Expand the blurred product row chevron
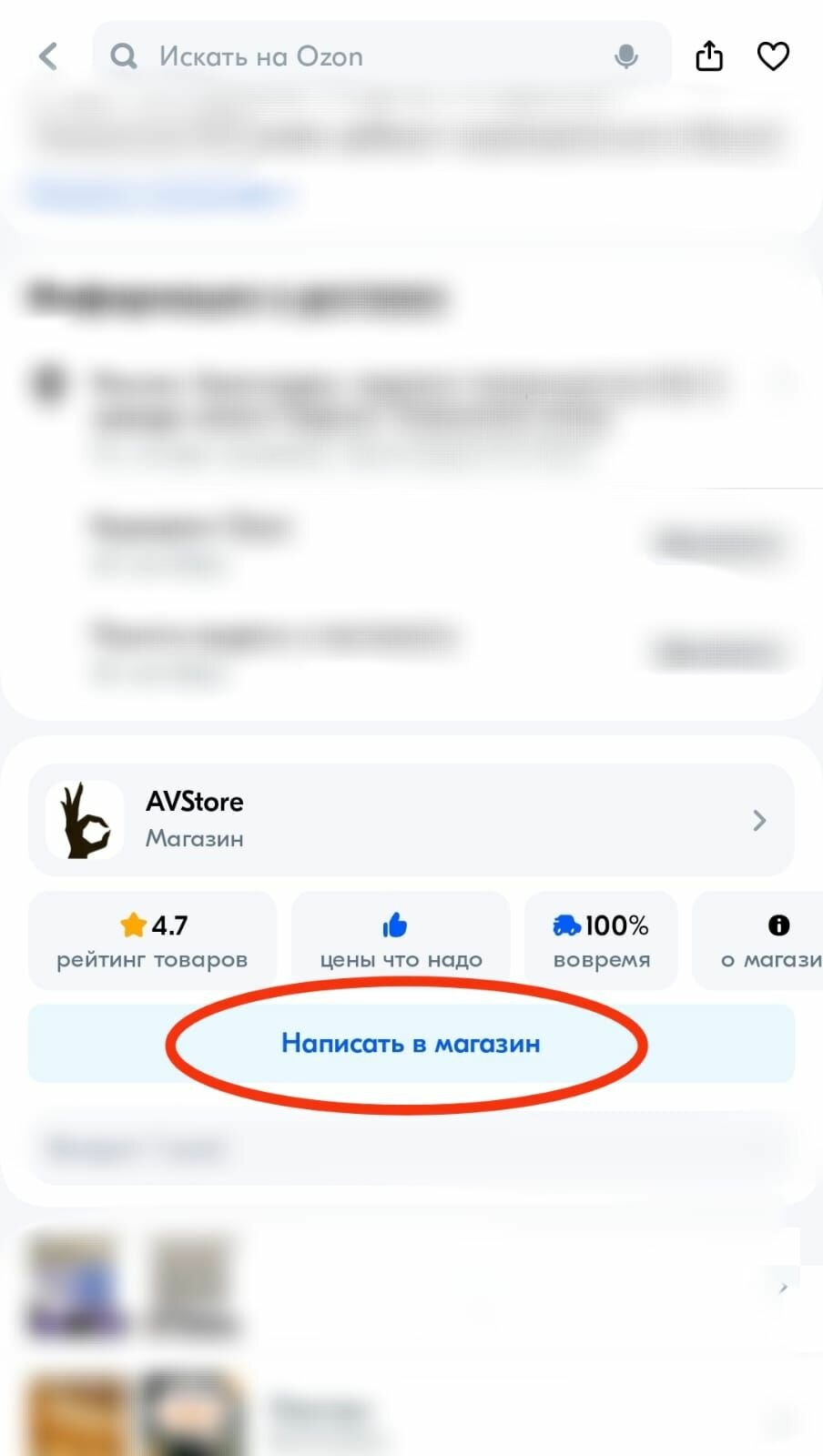 782,1288
